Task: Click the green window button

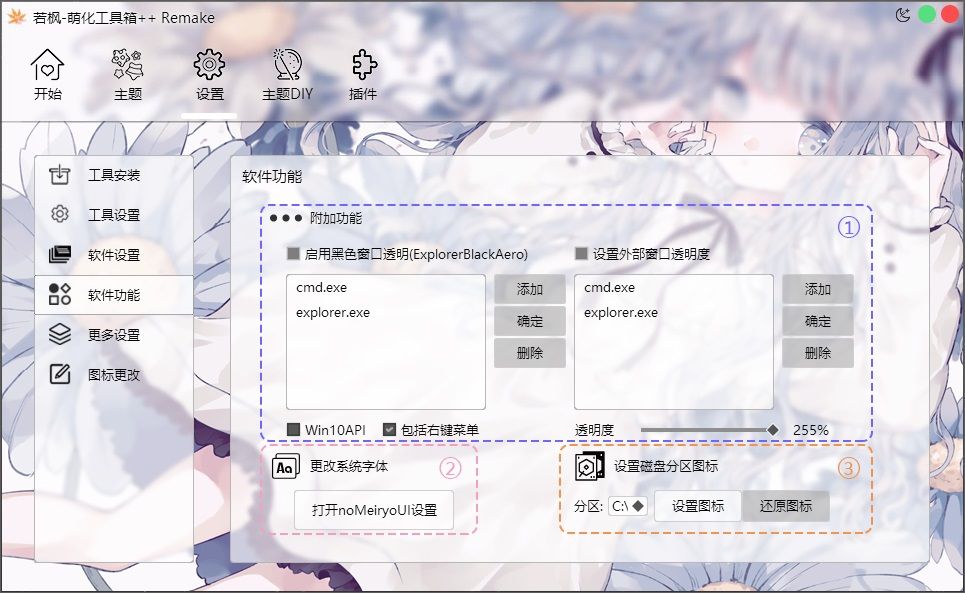Action: [x=927, y=15]
